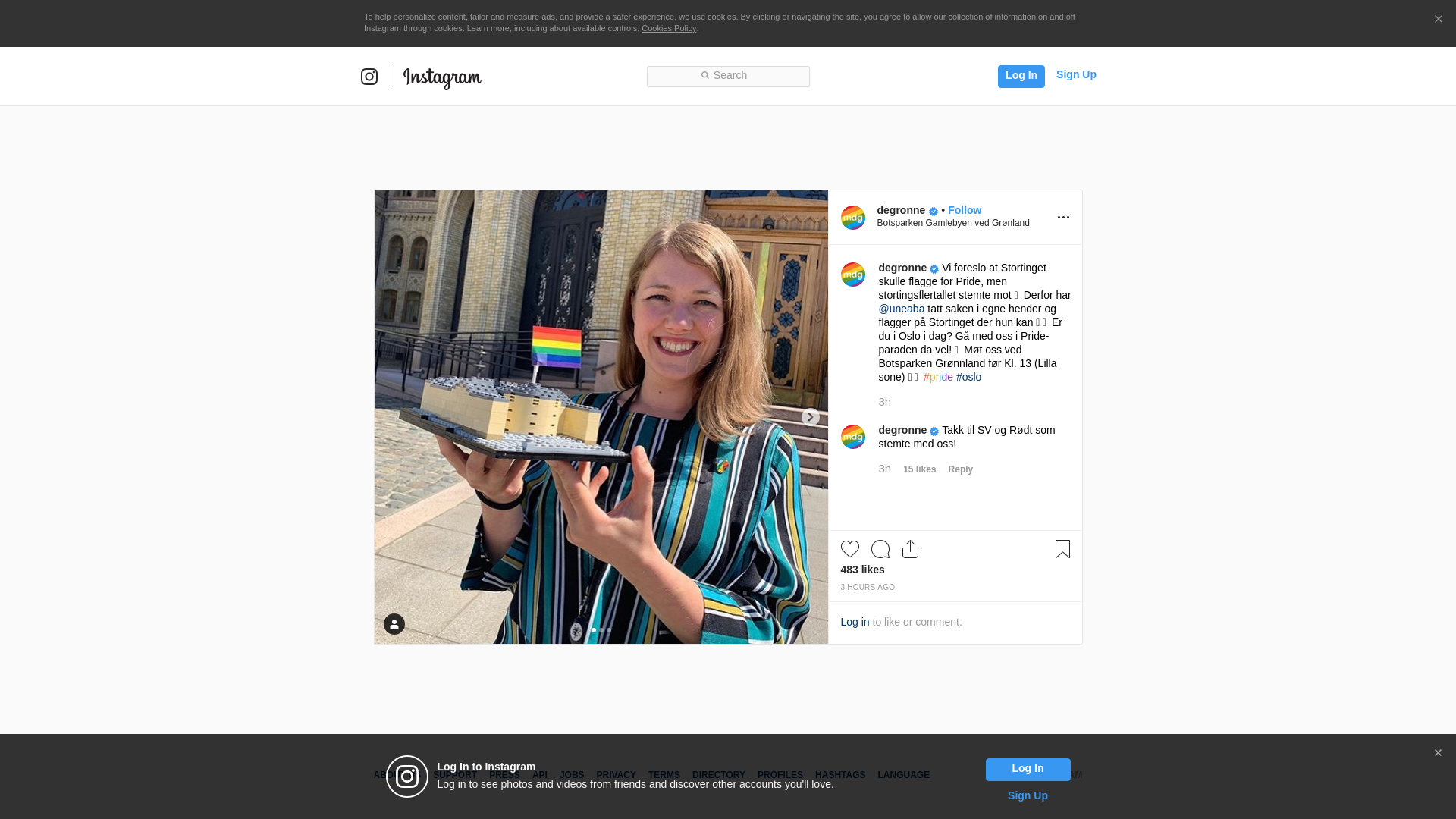Click degronne username in the caption
Image resolution: width=1456 pixels, height=819 pixels.
coord(902,268)
